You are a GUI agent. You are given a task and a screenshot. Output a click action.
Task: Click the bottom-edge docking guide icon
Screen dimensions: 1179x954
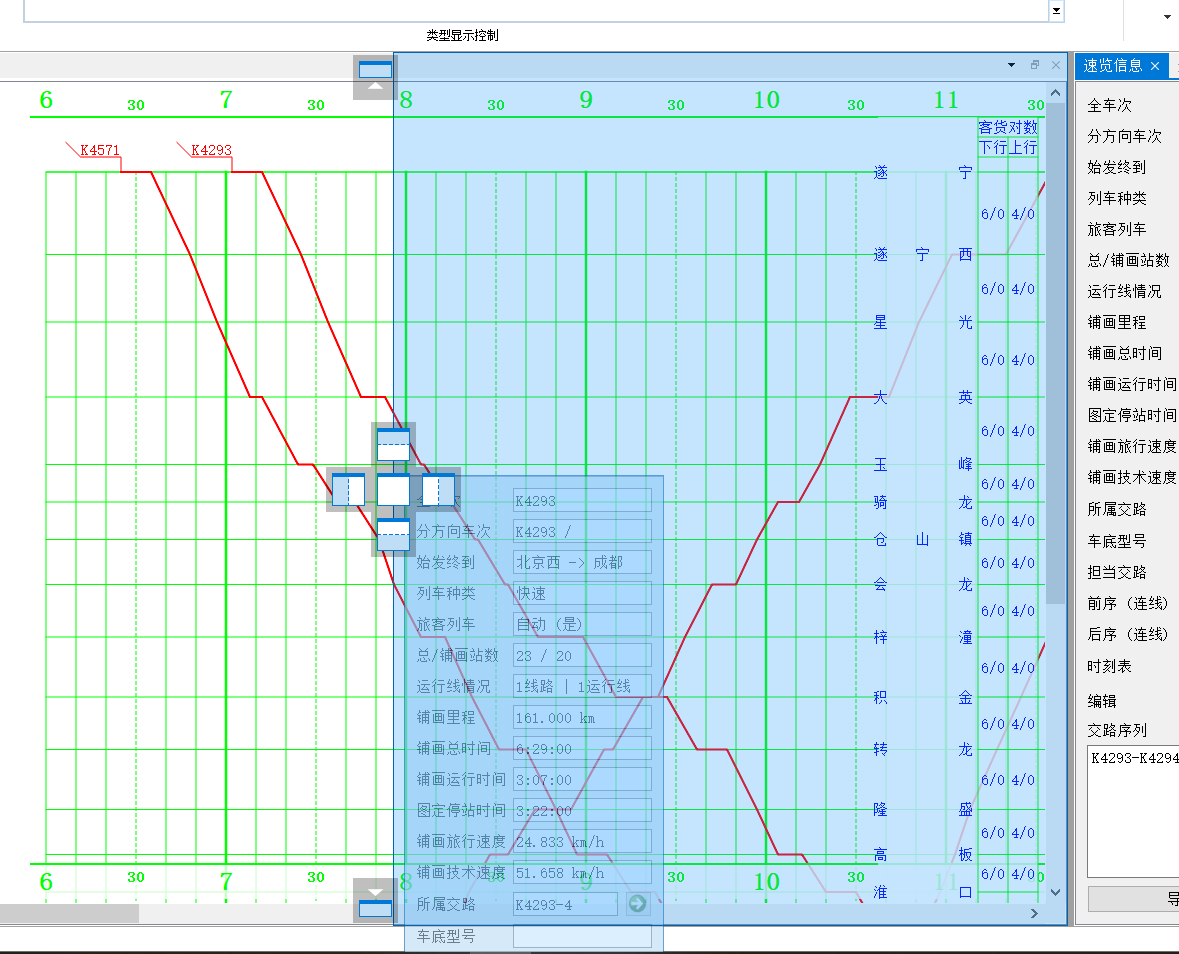click(375, 901)
